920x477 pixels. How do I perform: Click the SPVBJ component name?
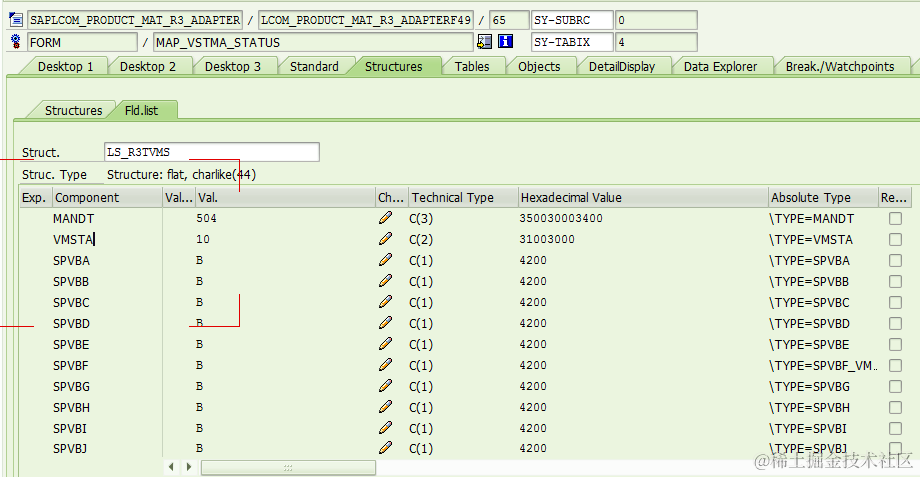click(x=70, y=448)
